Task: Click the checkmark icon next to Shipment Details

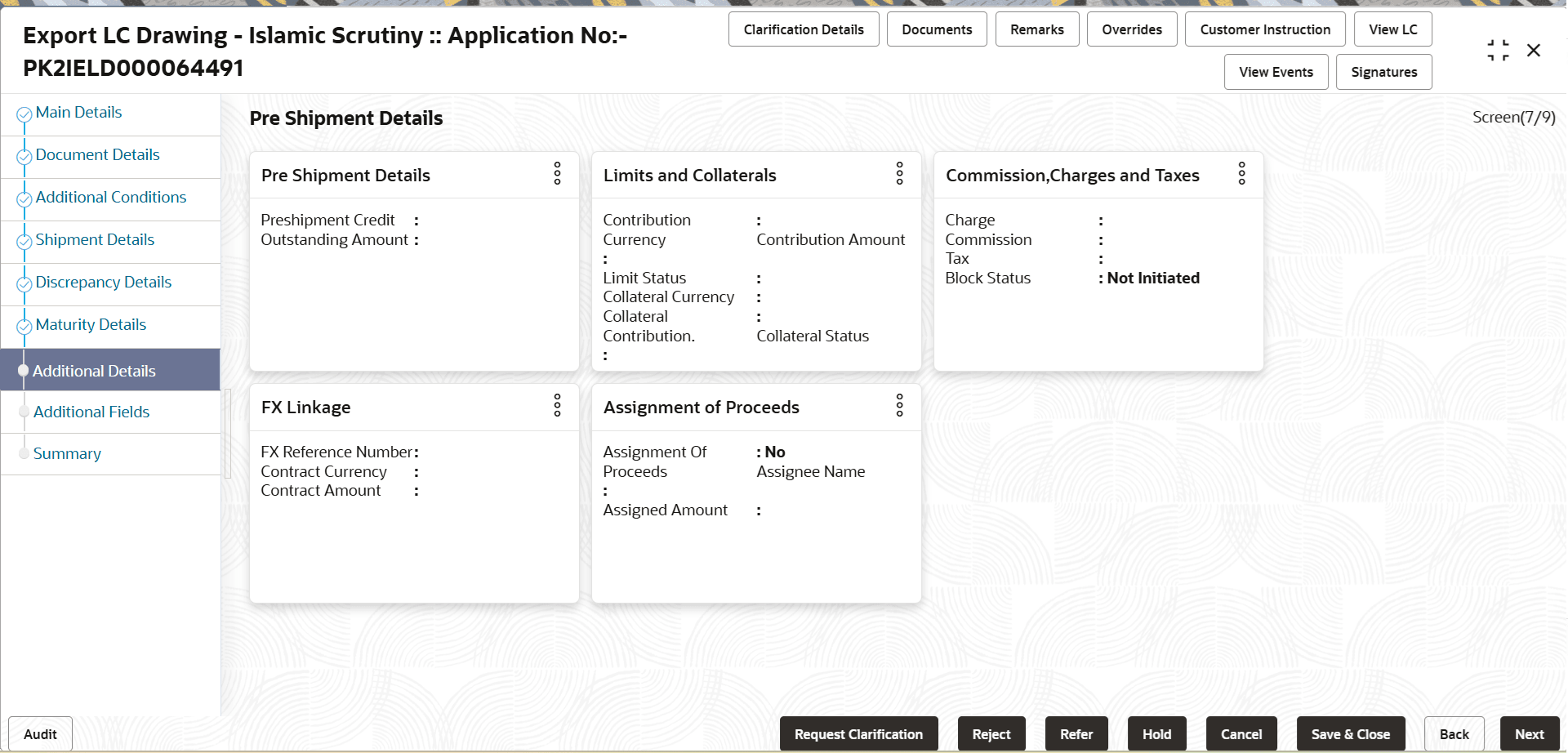Action: tap(24, 242)
